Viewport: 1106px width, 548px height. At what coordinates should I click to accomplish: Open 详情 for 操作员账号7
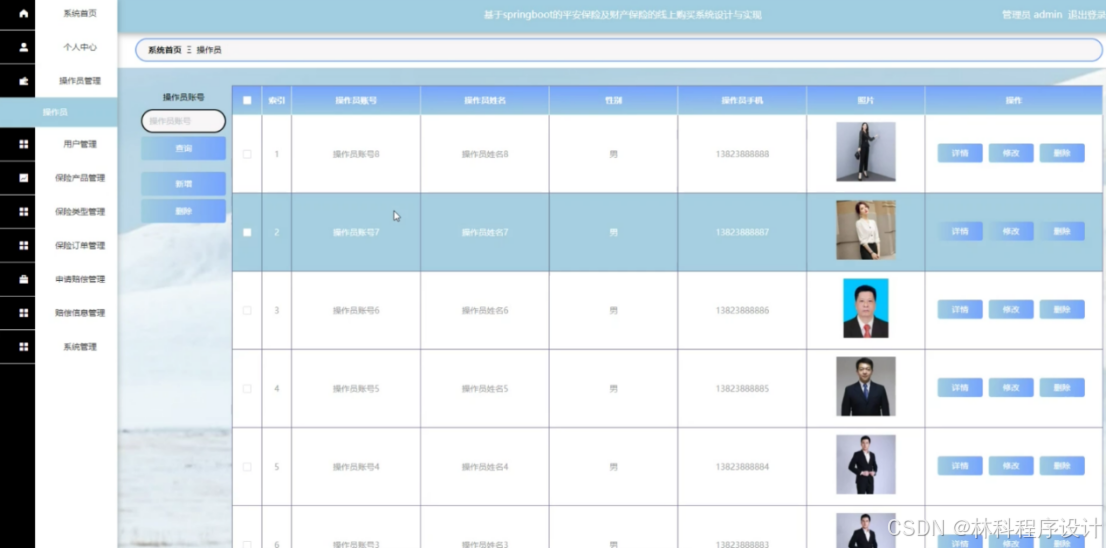(960, 231)
